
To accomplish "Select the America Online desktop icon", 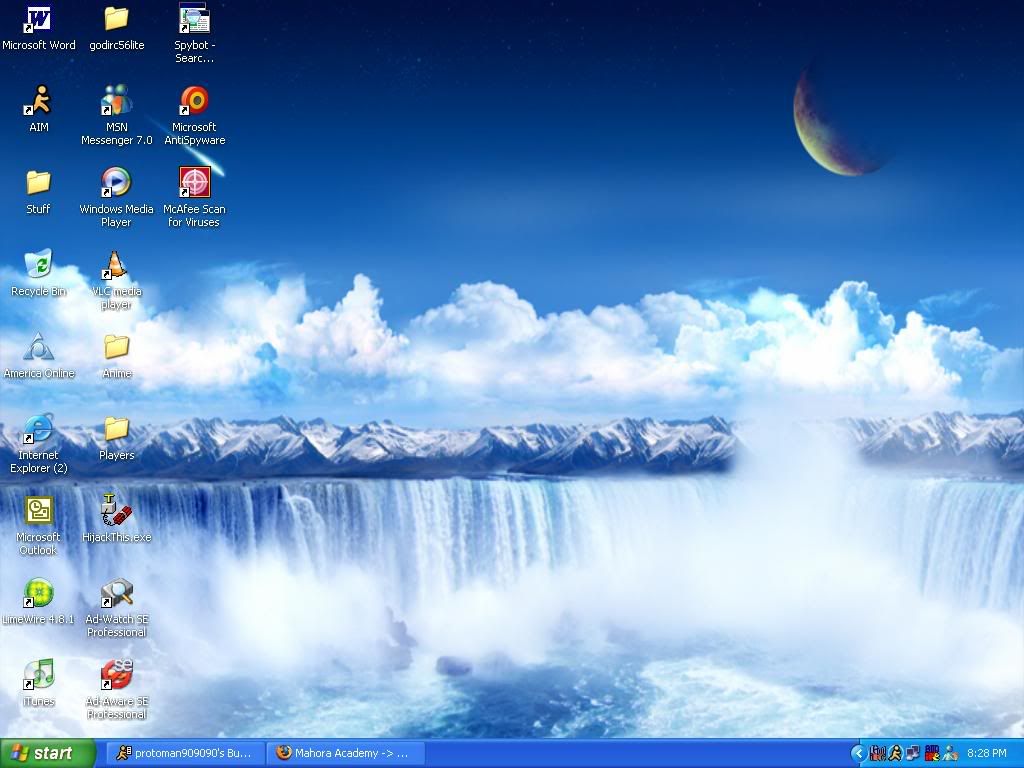I will [x=38, y=347].
